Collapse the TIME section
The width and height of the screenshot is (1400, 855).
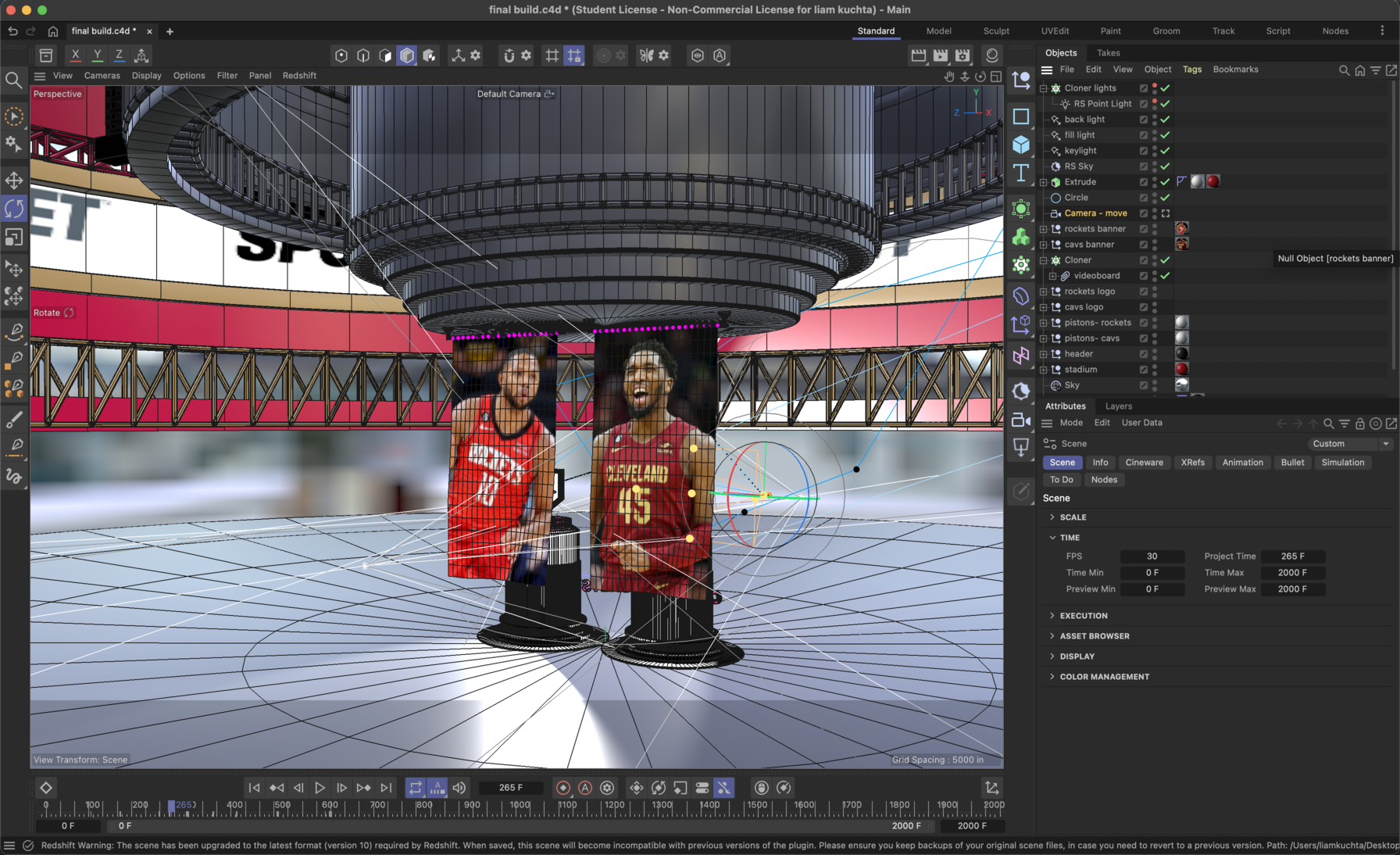coord(1052,538)
